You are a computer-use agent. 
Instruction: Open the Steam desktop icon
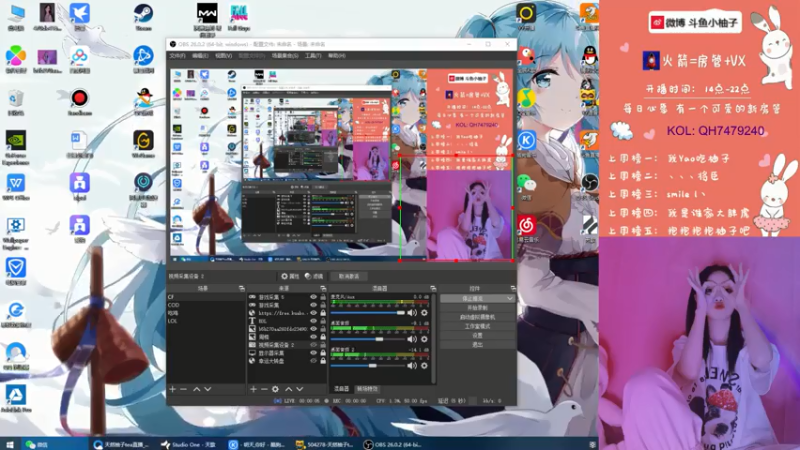pos(143,17)
